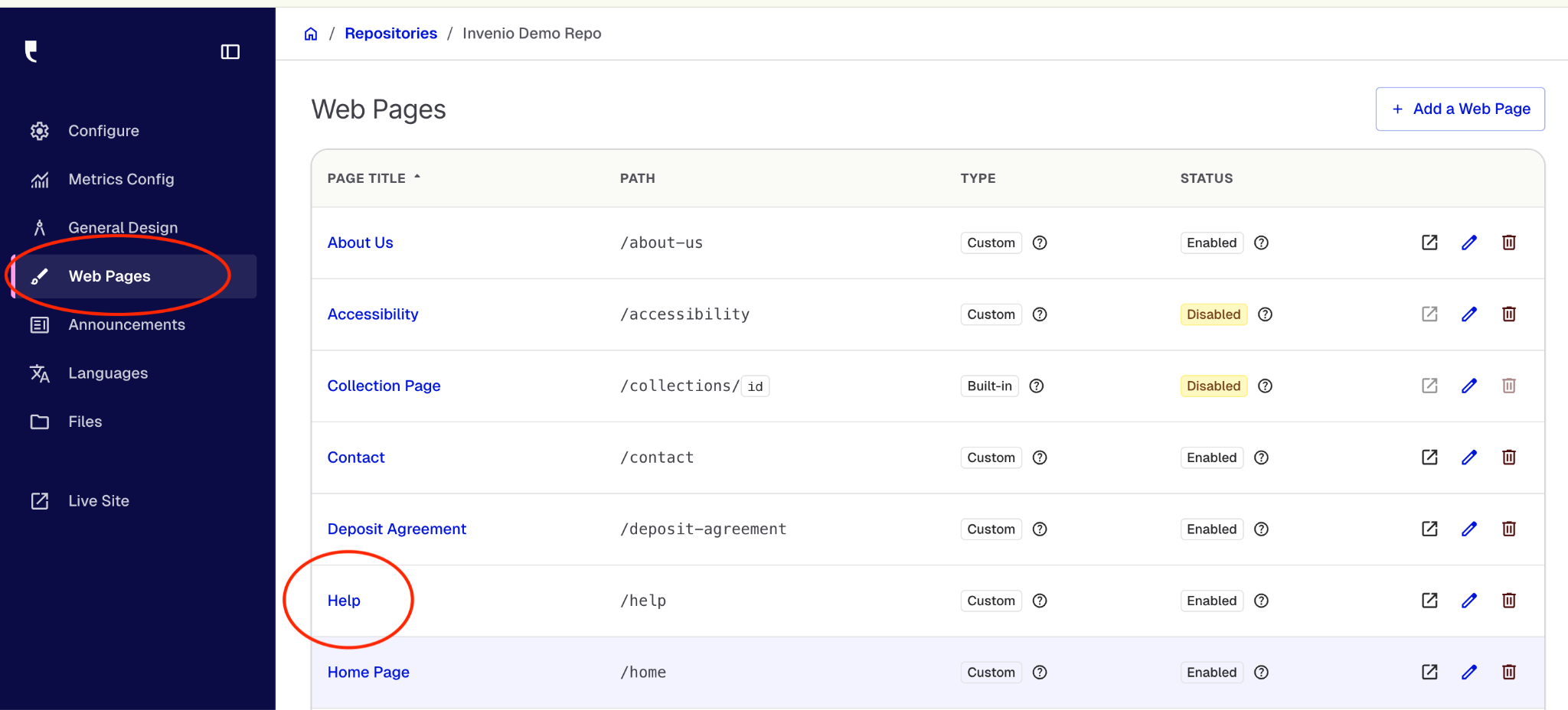
Task: Show info for Accessibility Disabled status
Action: (x=1265, y=314)
